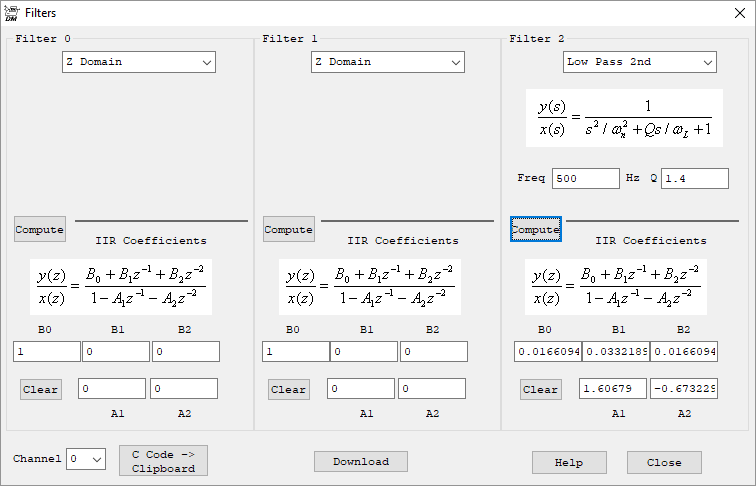756x486 pixels.
Task: Click the Filters window title icon
Action: 12,13
